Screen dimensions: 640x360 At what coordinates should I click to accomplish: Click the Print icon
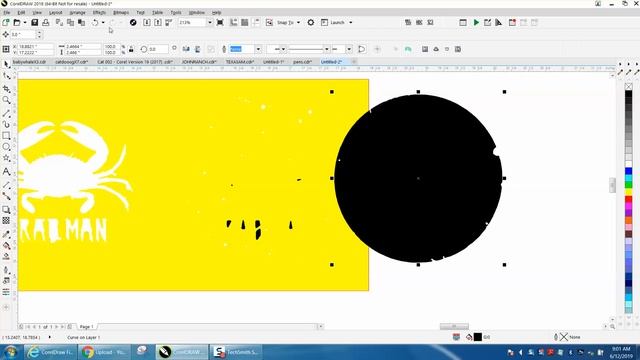(46, 22)
